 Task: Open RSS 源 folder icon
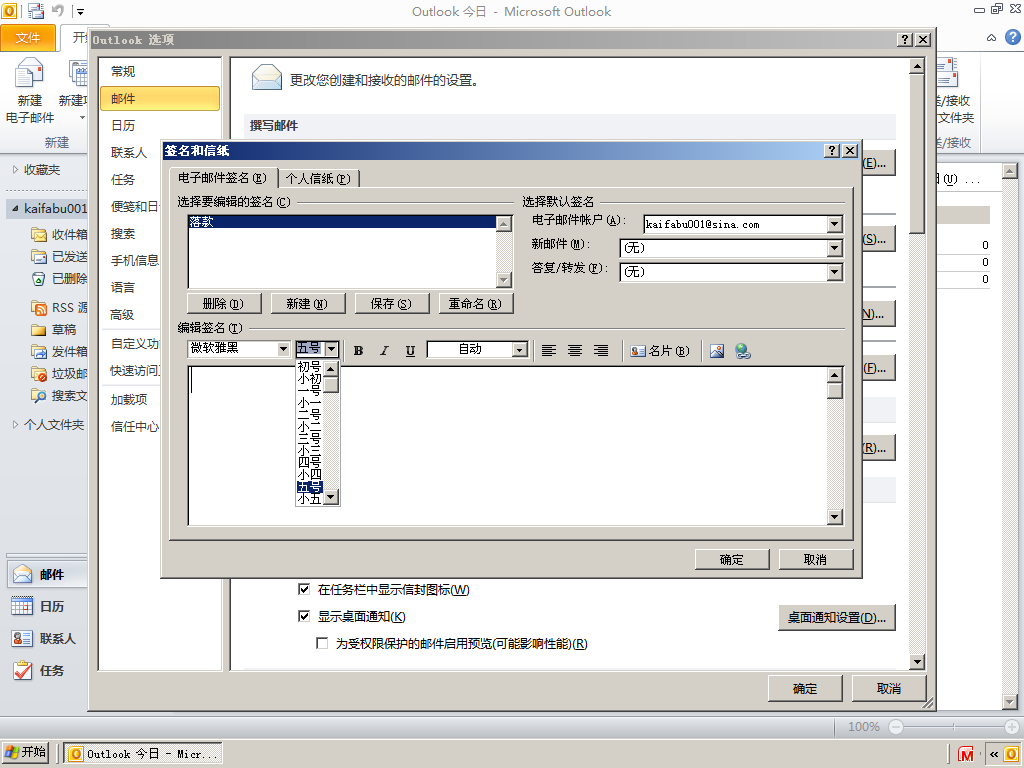coord(39,307)
